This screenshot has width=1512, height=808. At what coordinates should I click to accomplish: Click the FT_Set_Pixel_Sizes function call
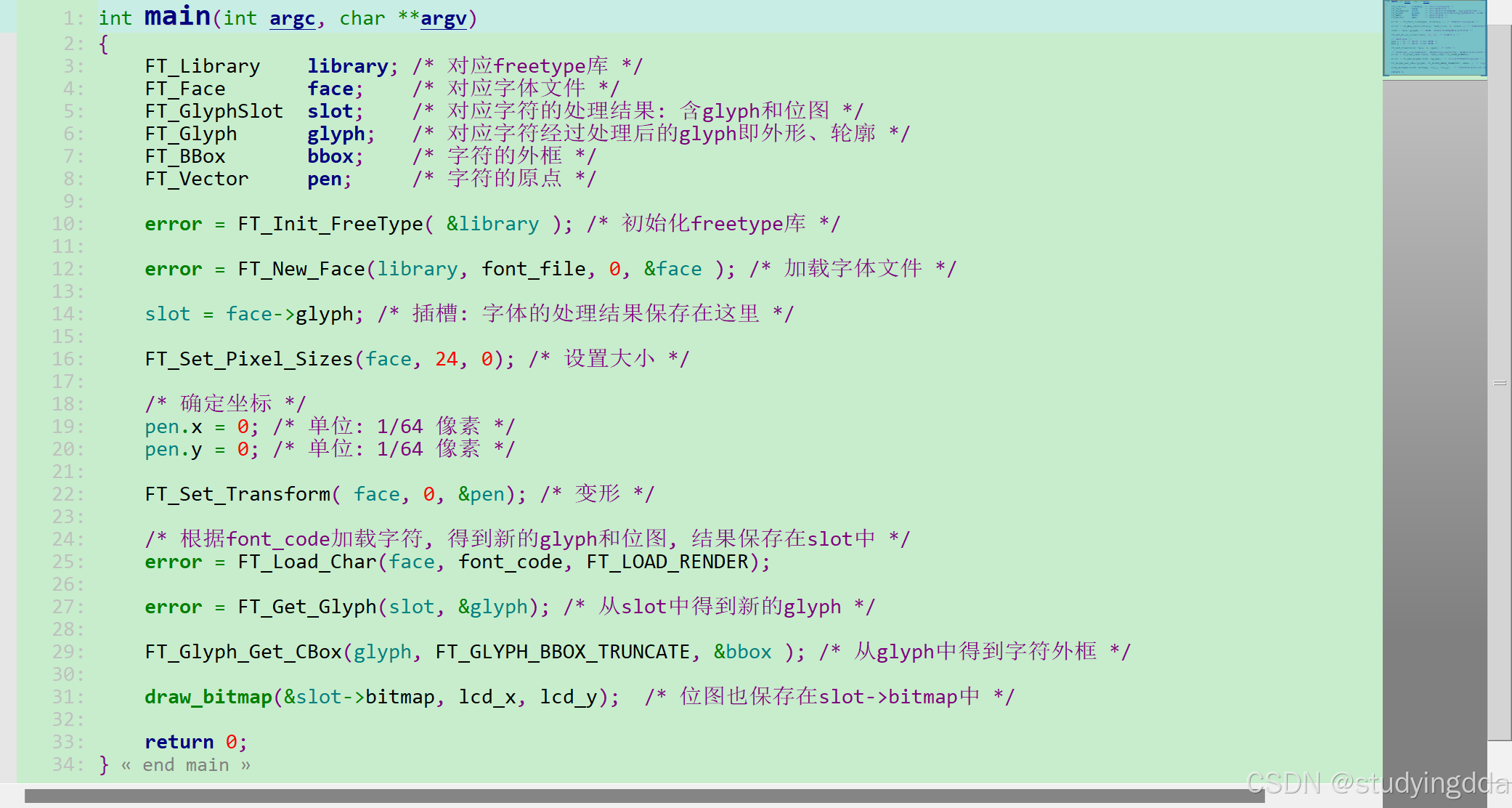248,359
